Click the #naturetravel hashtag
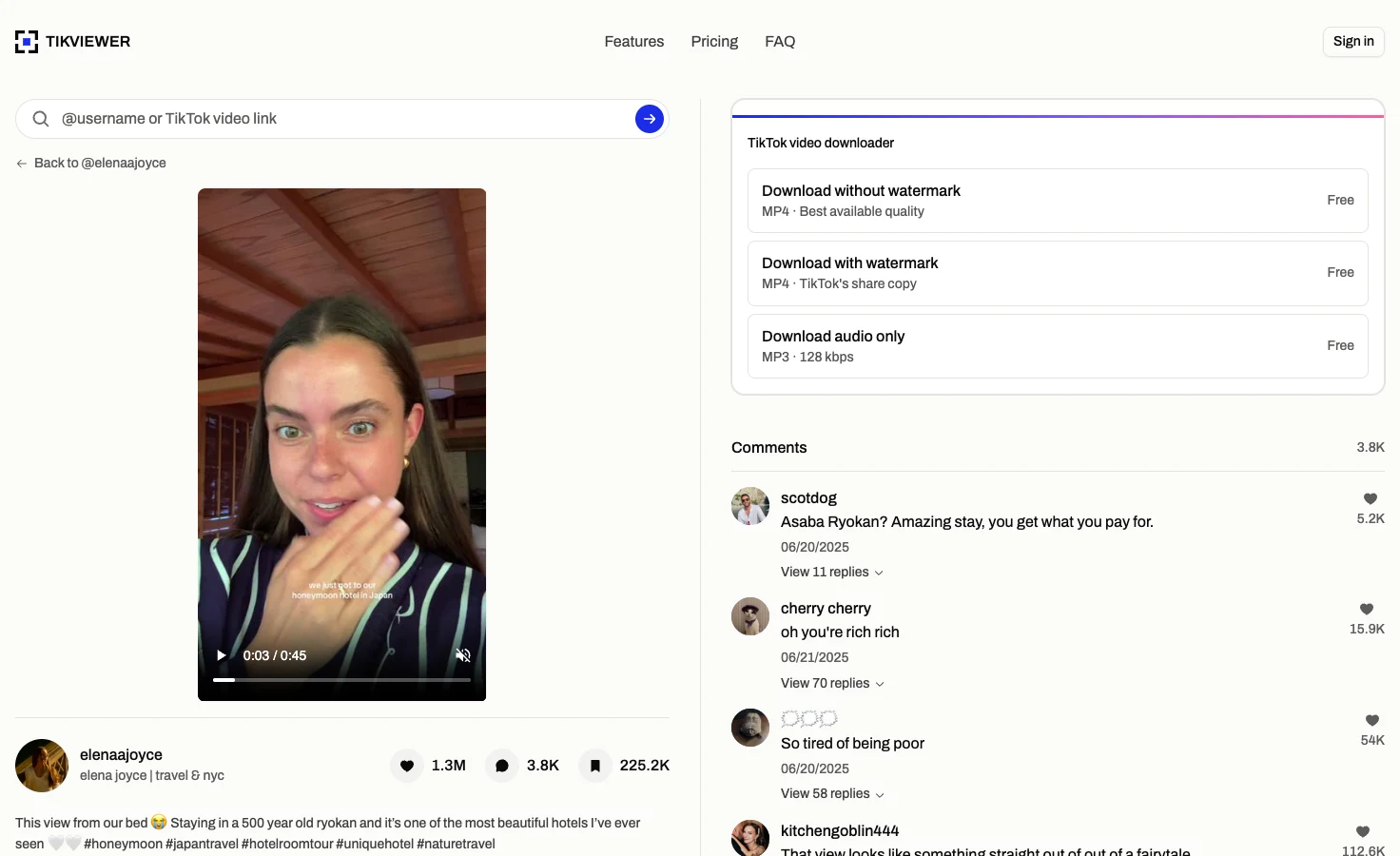 456,844
